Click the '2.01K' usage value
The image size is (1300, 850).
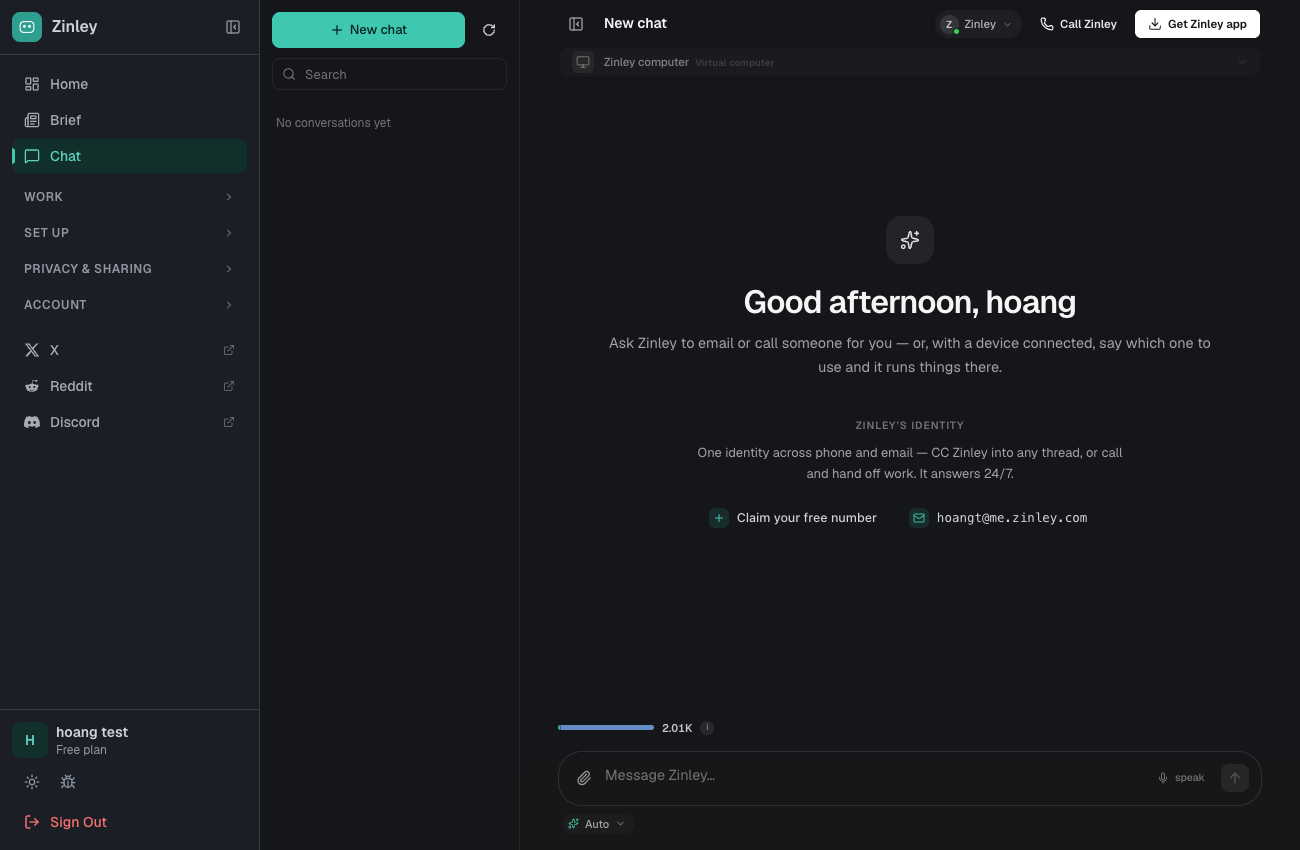coord(677,728)
